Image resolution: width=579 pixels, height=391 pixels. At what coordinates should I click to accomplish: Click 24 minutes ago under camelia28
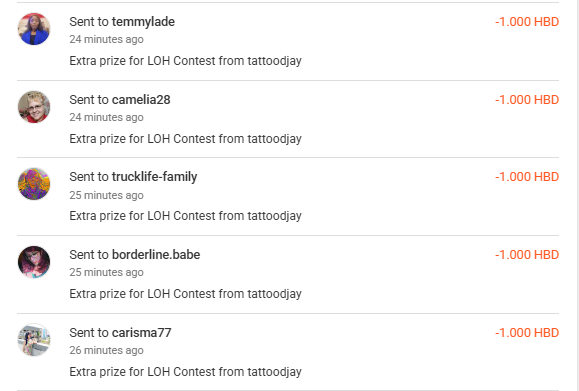point(106,117)
